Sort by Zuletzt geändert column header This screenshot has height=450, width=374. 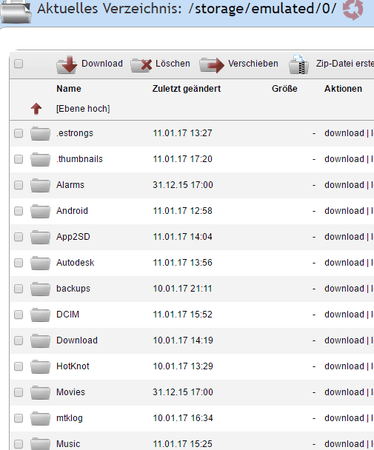tap(186, 89)
